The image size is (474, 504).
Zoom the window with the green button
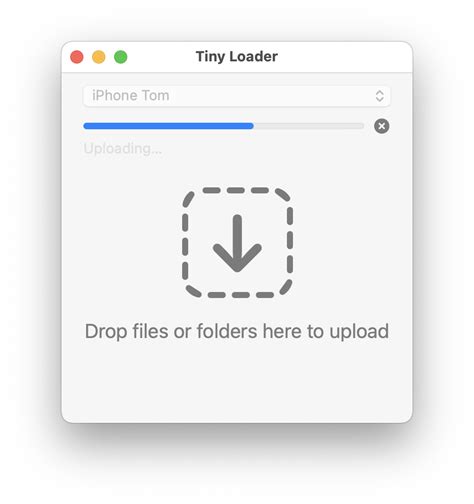(x=121, y=57)
